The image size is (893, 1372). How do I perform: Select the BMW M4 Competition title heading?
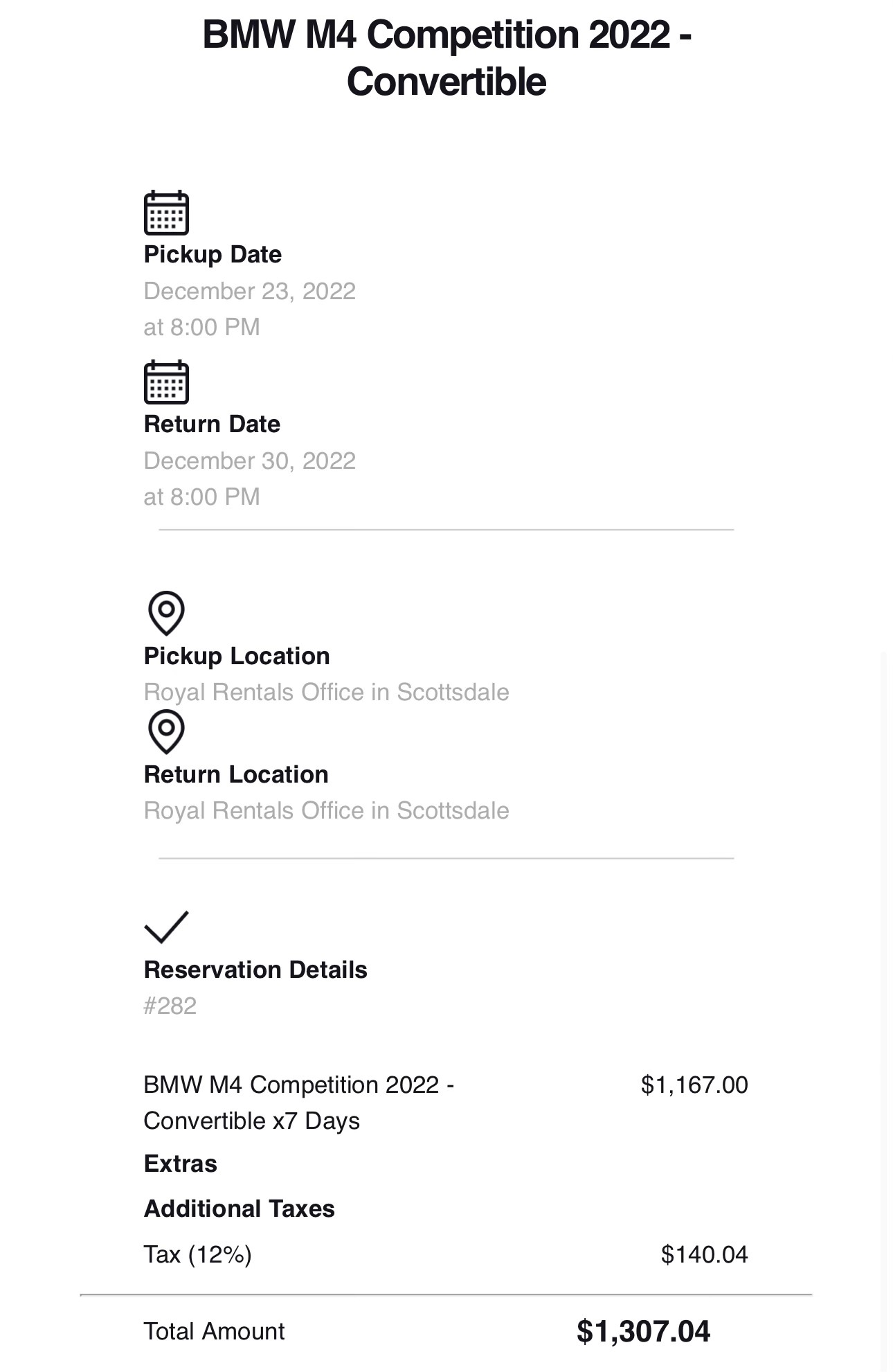pyautogui.click(x=447, y=57)
